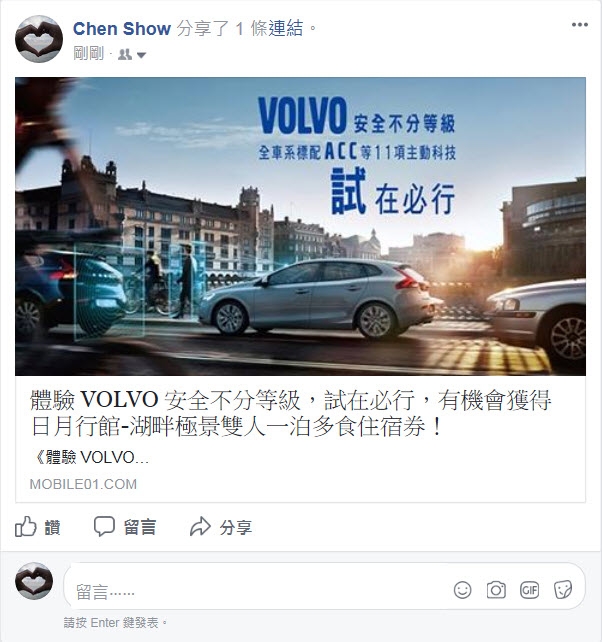This screenshot has height=642, width=602.
Task: Attach a photo with the camera icon
Action: click(x=496, y=590)
